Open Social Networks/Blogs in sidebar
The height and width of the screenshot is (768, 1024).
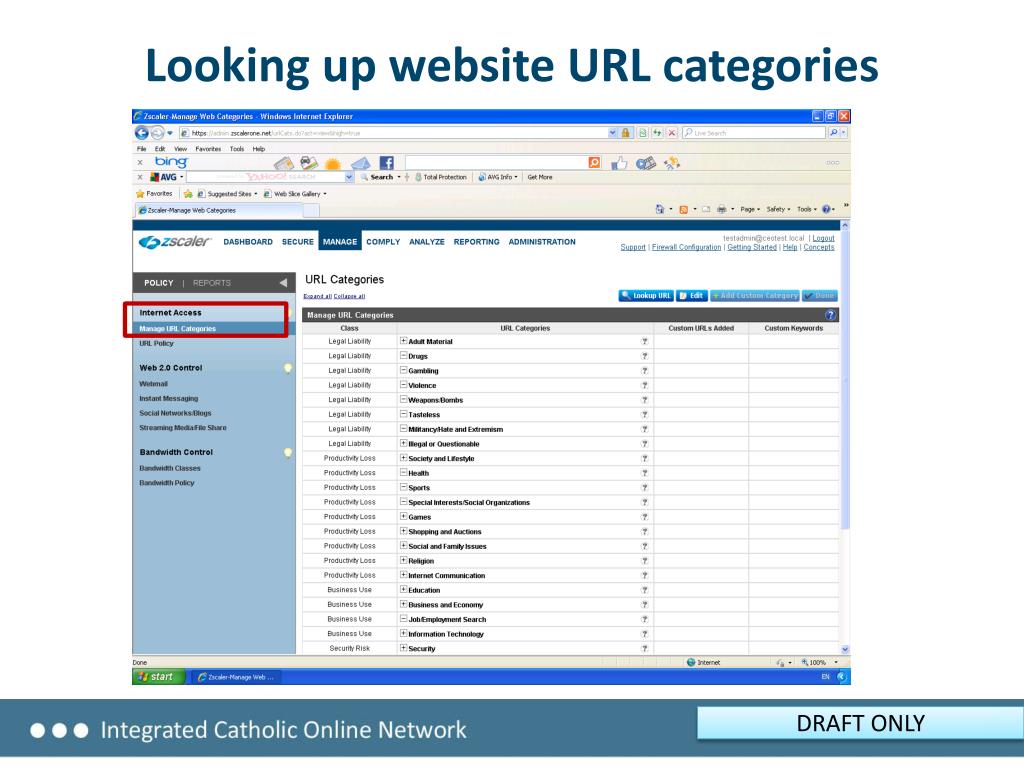(x=175, y=413)
